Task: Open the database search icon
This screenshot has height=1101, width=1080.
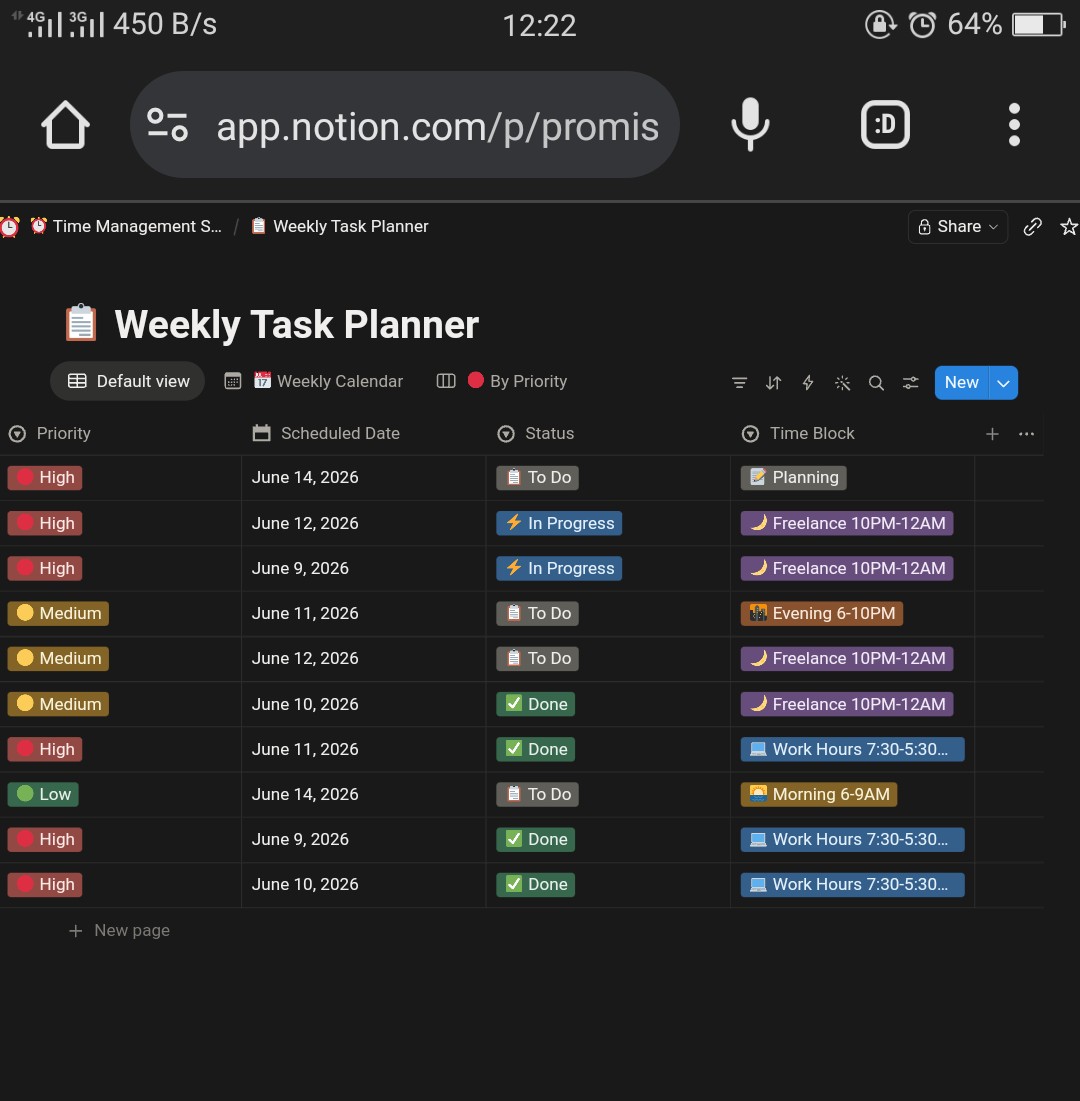Action: coord(876,383)
